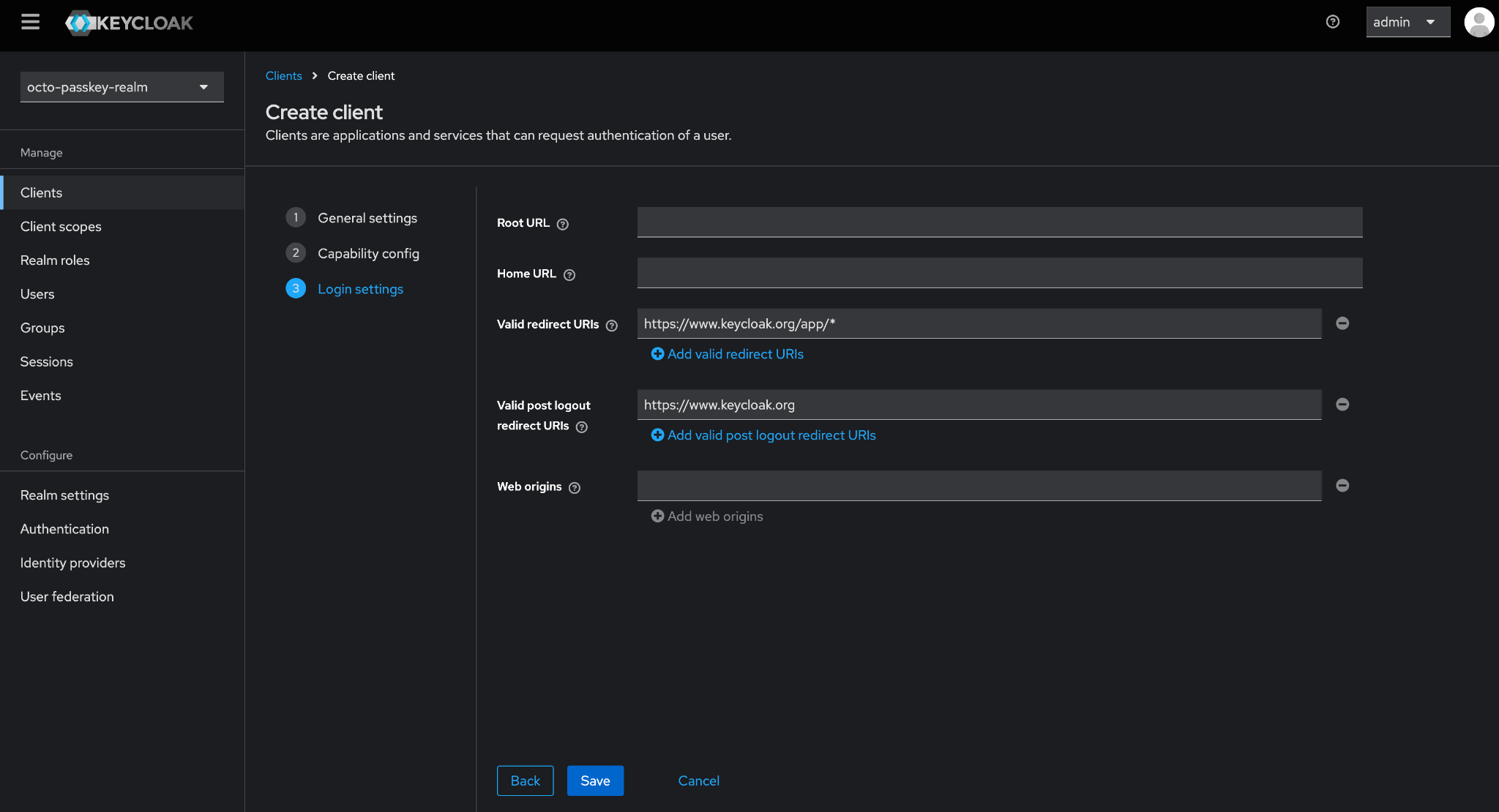
Task: Open Client scopes in sidebar
Action: (x=61, y=227)
